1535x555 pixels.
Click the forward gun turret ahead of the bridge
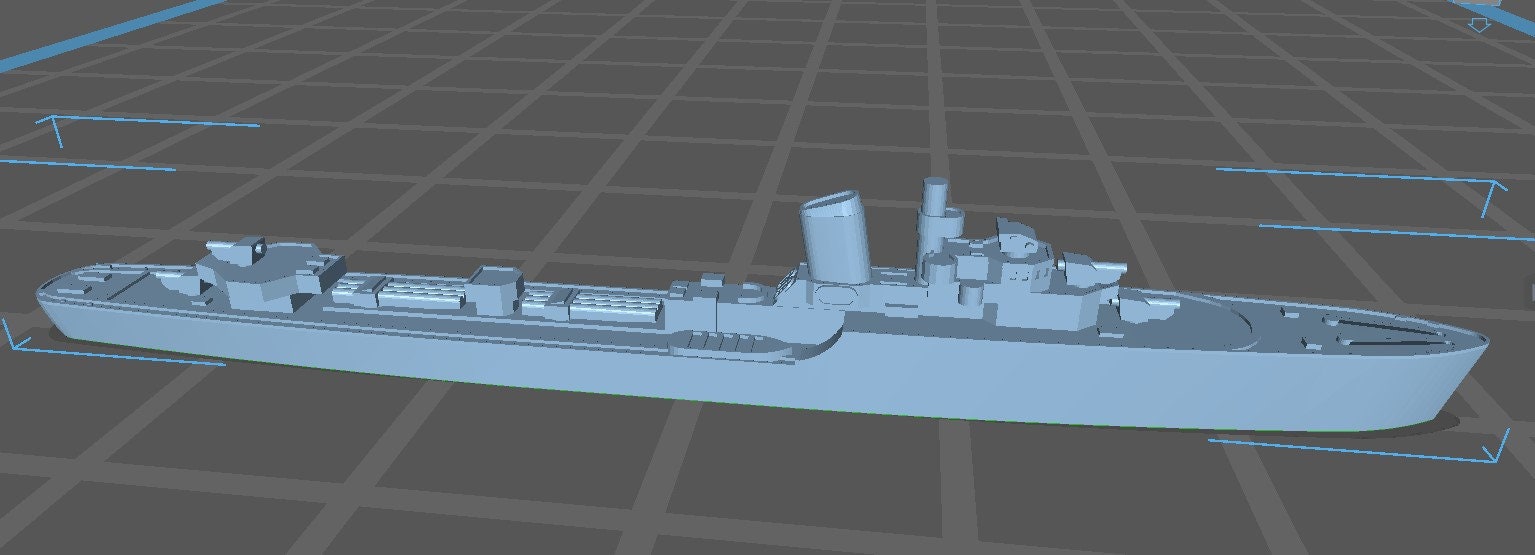click(x=1091, y=269)
